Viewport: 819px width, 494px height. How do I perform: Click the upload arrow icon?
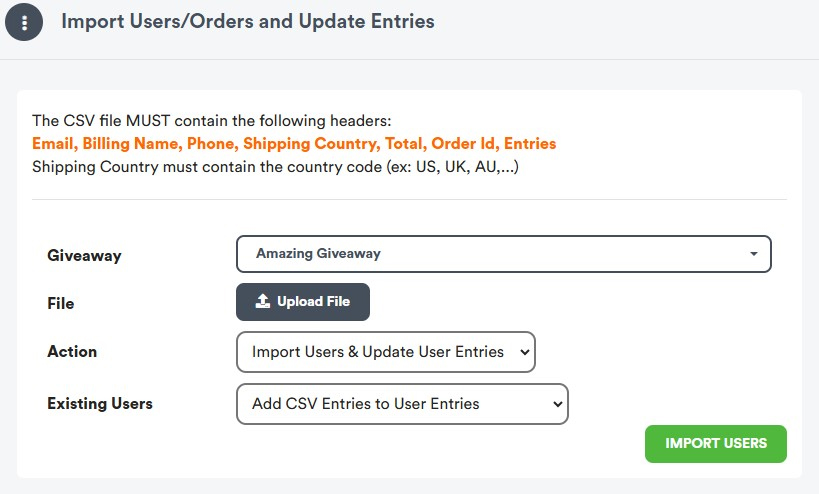pos(263,302)
